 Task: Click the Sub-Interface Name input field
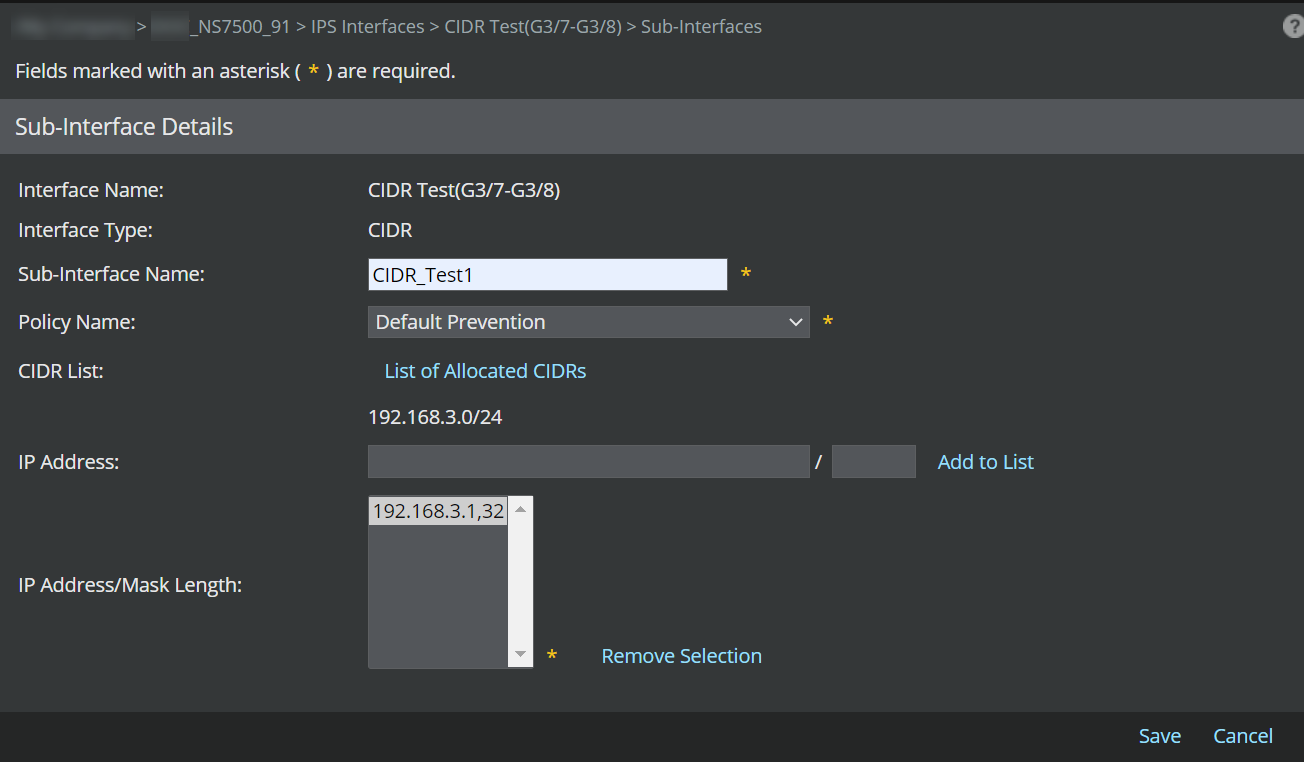pyautogui.click(x=548, y=275)
